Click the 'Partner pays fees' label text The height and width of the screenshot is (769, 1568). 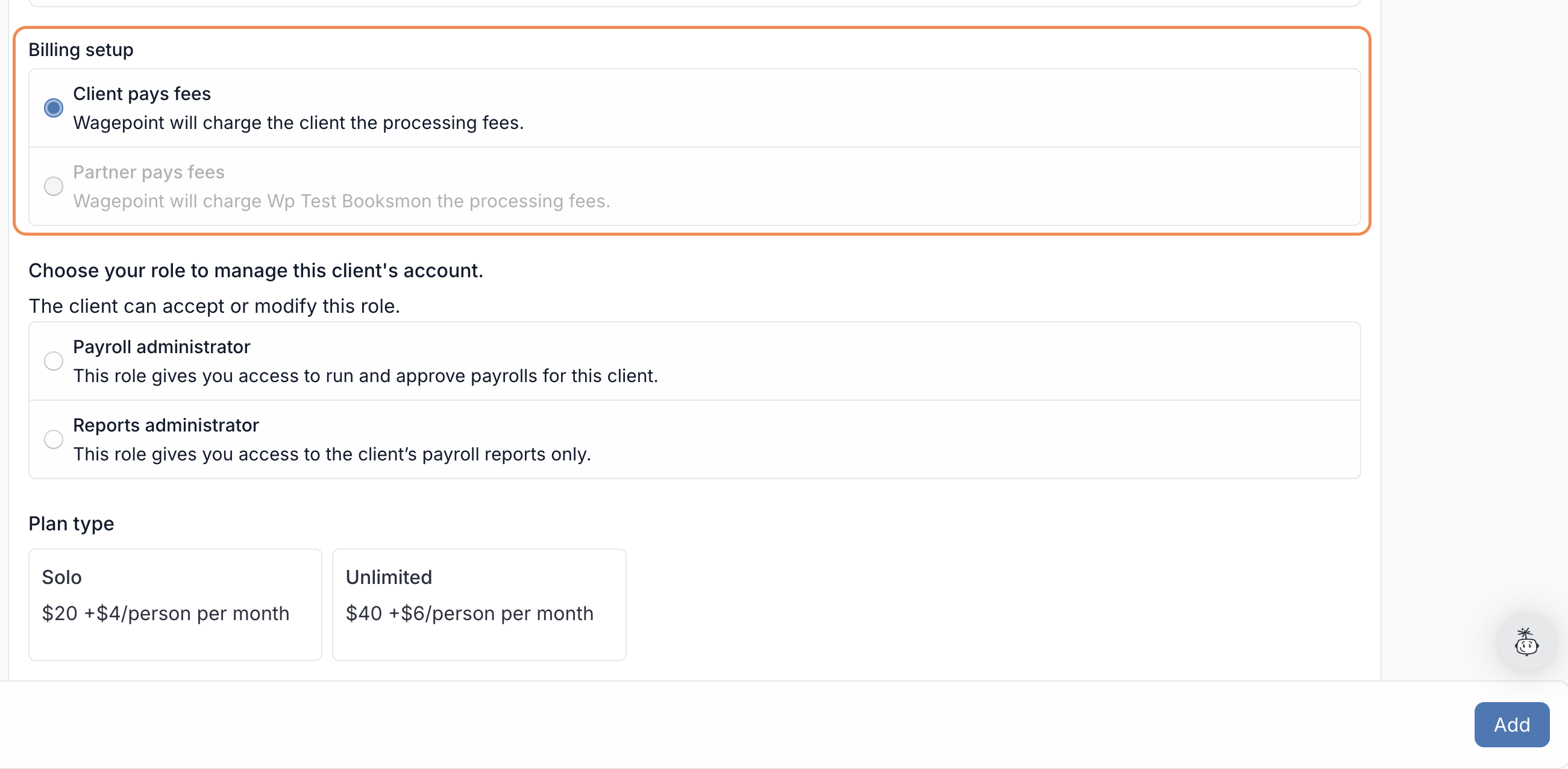[148, 172]
